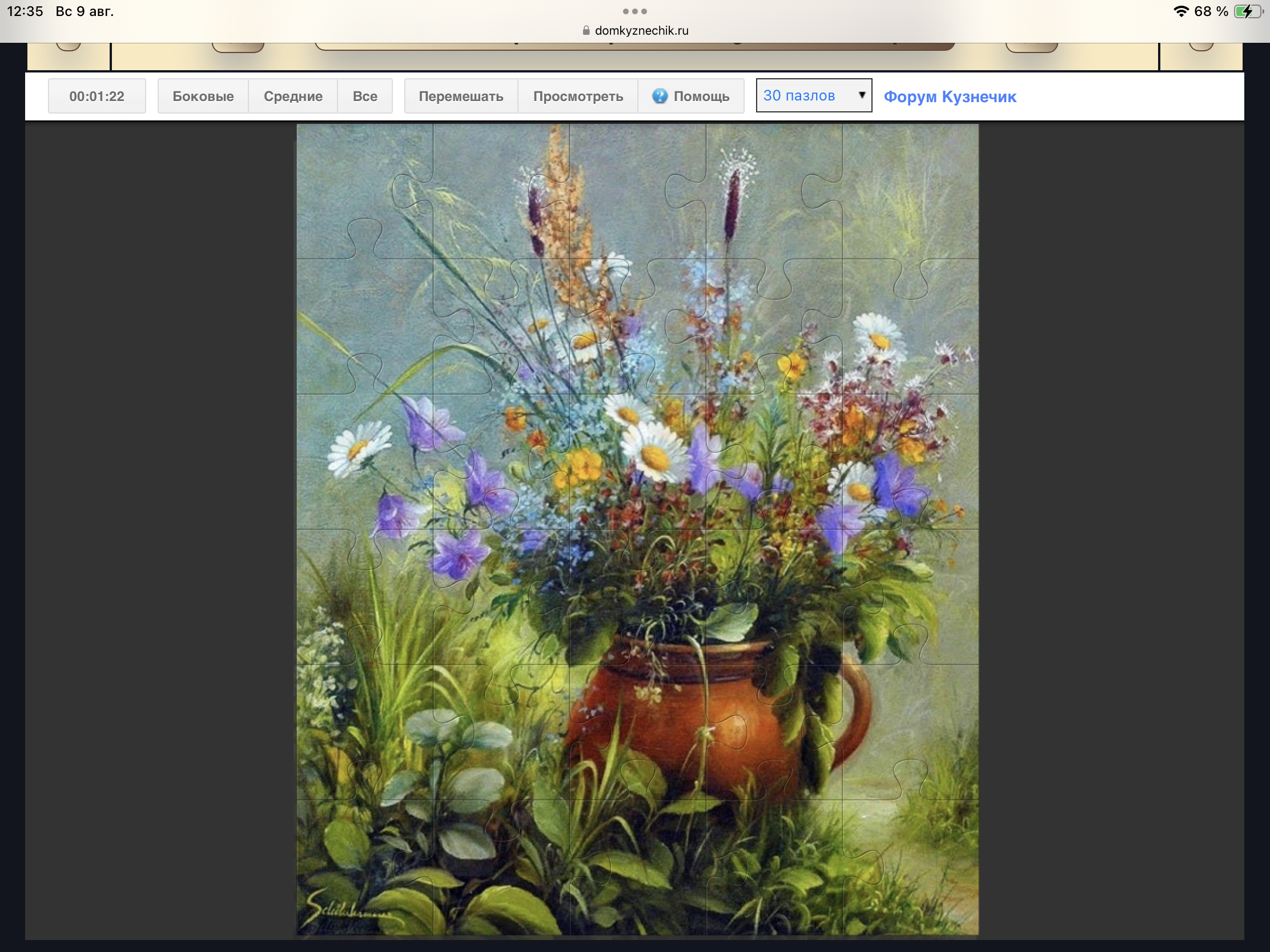Image resolution: width=1270 pixels, height=952 pixels.
Task: Tap the Wi-Fi status icon
Action: pyautogui.click(x=1181, y=11)
